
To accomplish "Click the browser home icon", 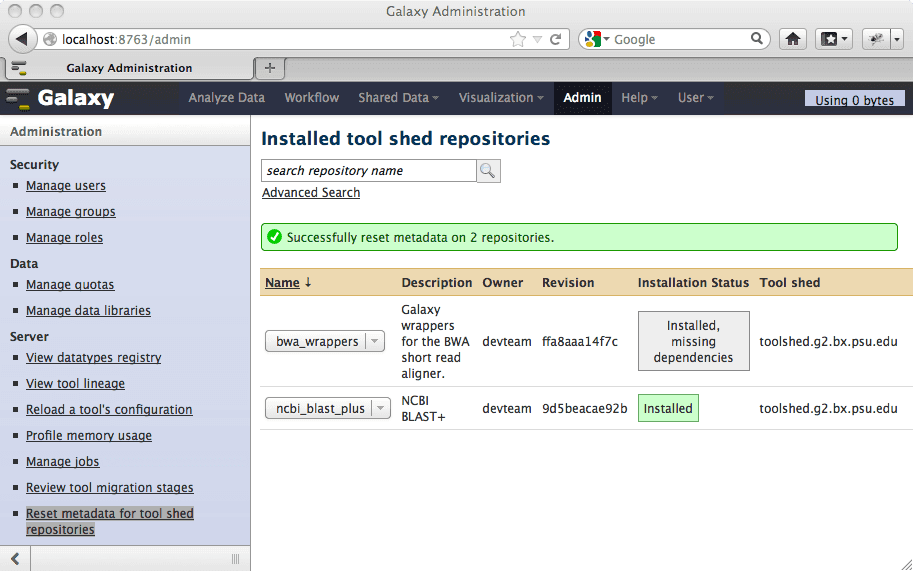I will coord(792,39).
